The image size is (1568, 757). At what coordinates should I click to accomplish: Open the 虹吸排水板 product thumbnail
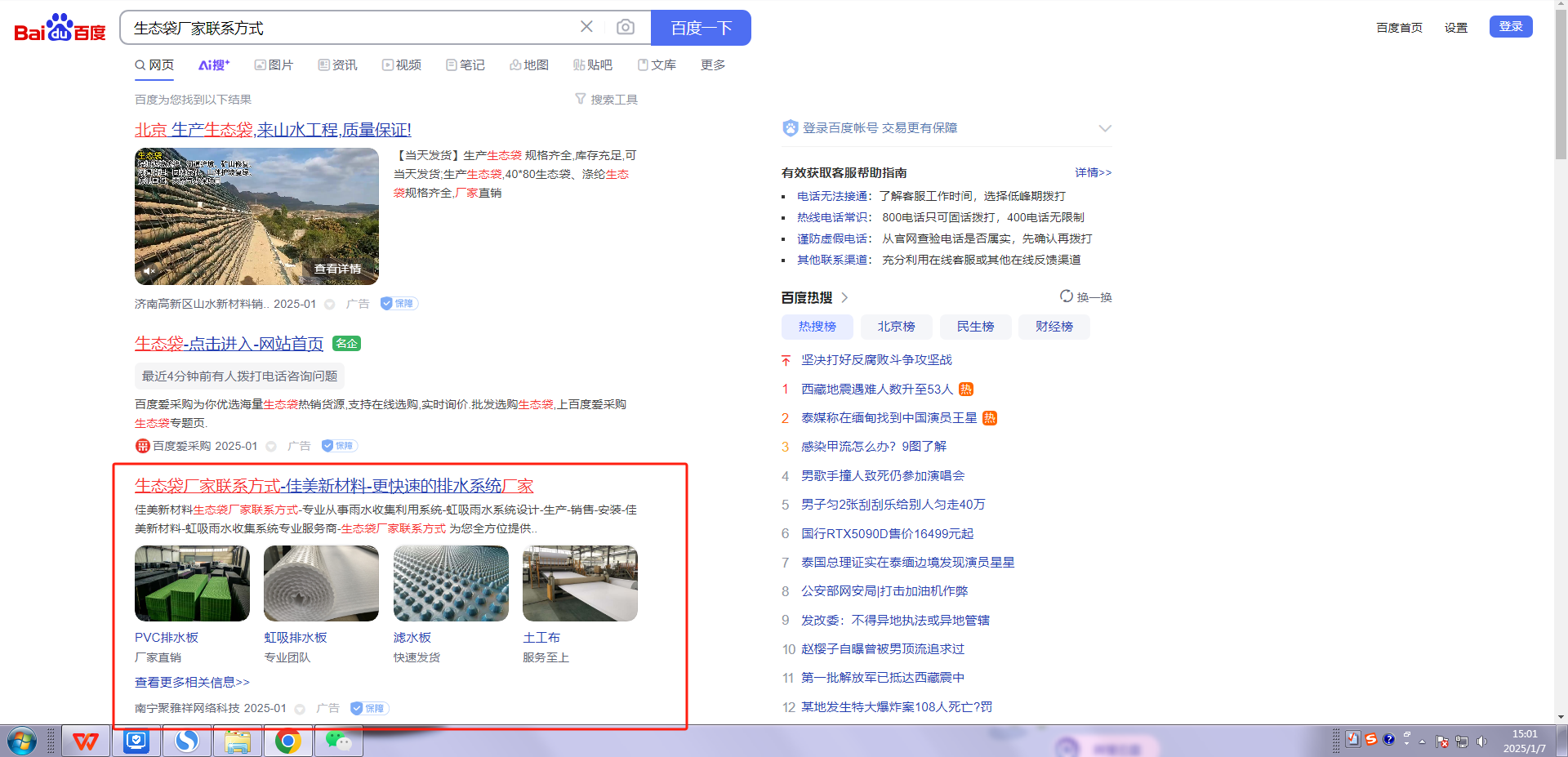(x=321, y=583)
